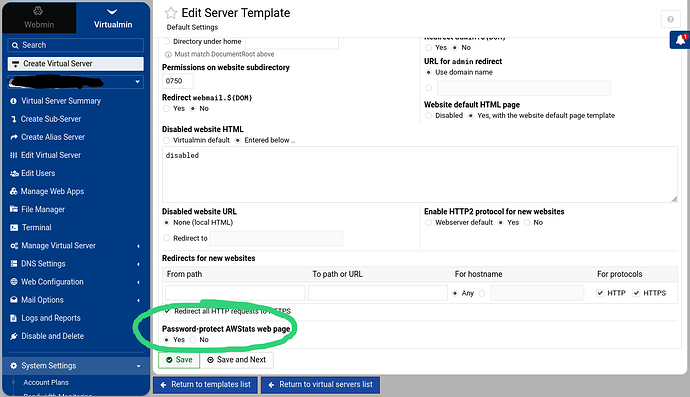Click the Create Sub-Server arrow icon

[x=13, y=119]
